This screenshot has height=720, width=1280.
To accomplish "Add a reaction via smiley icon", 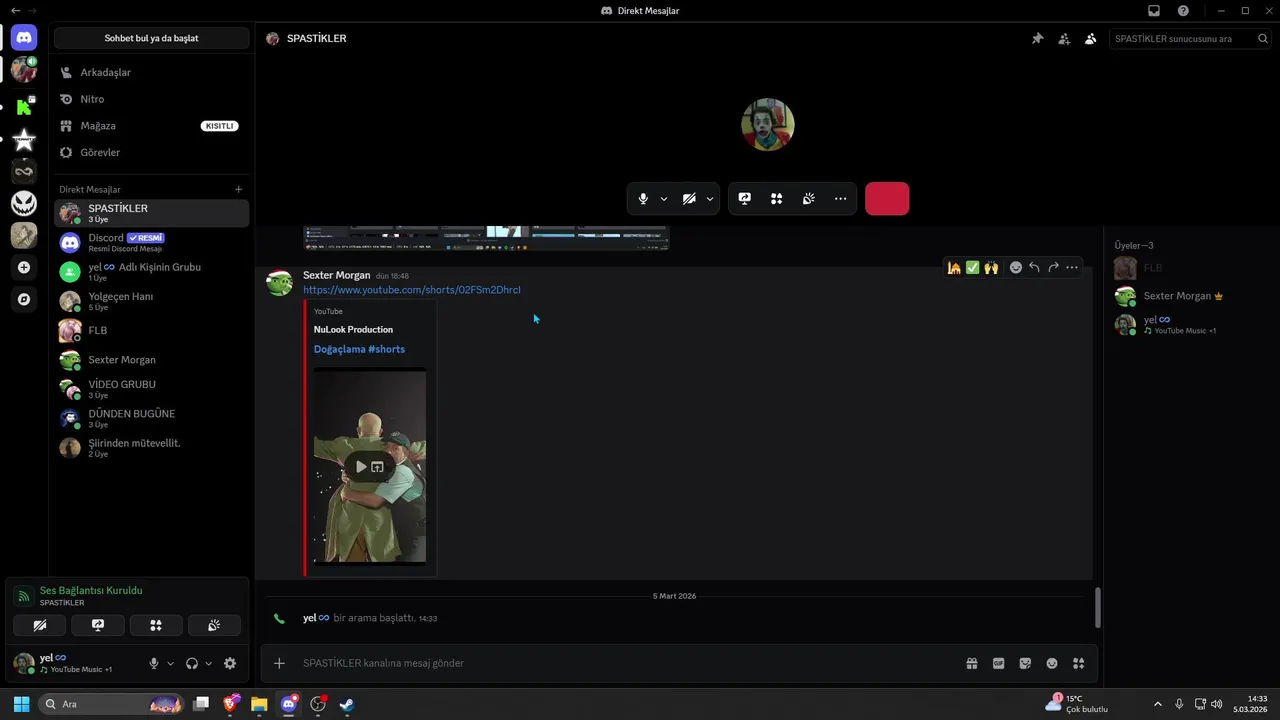I will (1016, 268).
